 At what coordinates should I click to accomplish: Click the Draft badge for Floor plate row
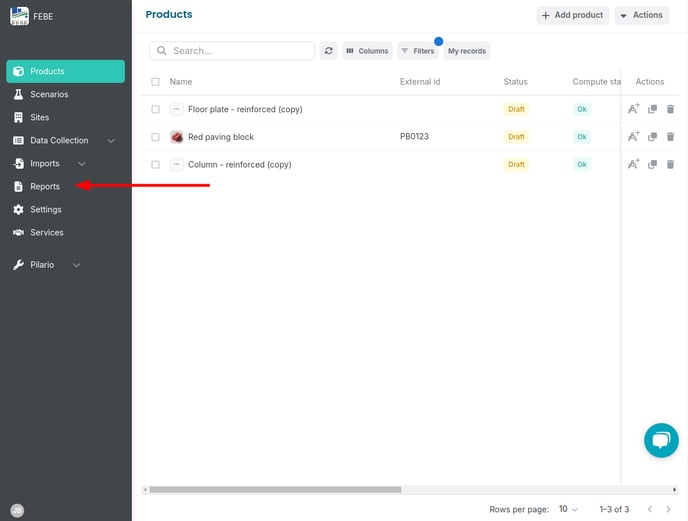[x=516, y=109]
